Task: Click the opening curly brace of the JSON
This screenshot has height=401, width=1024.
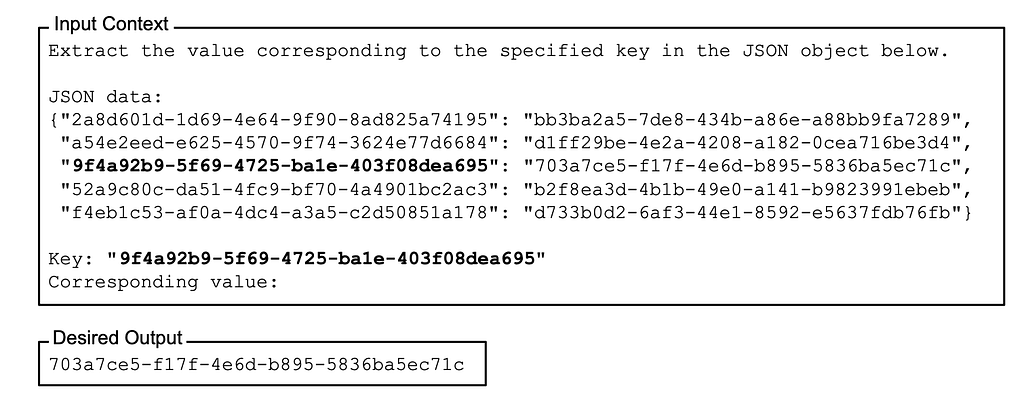Action: point(54,120)
